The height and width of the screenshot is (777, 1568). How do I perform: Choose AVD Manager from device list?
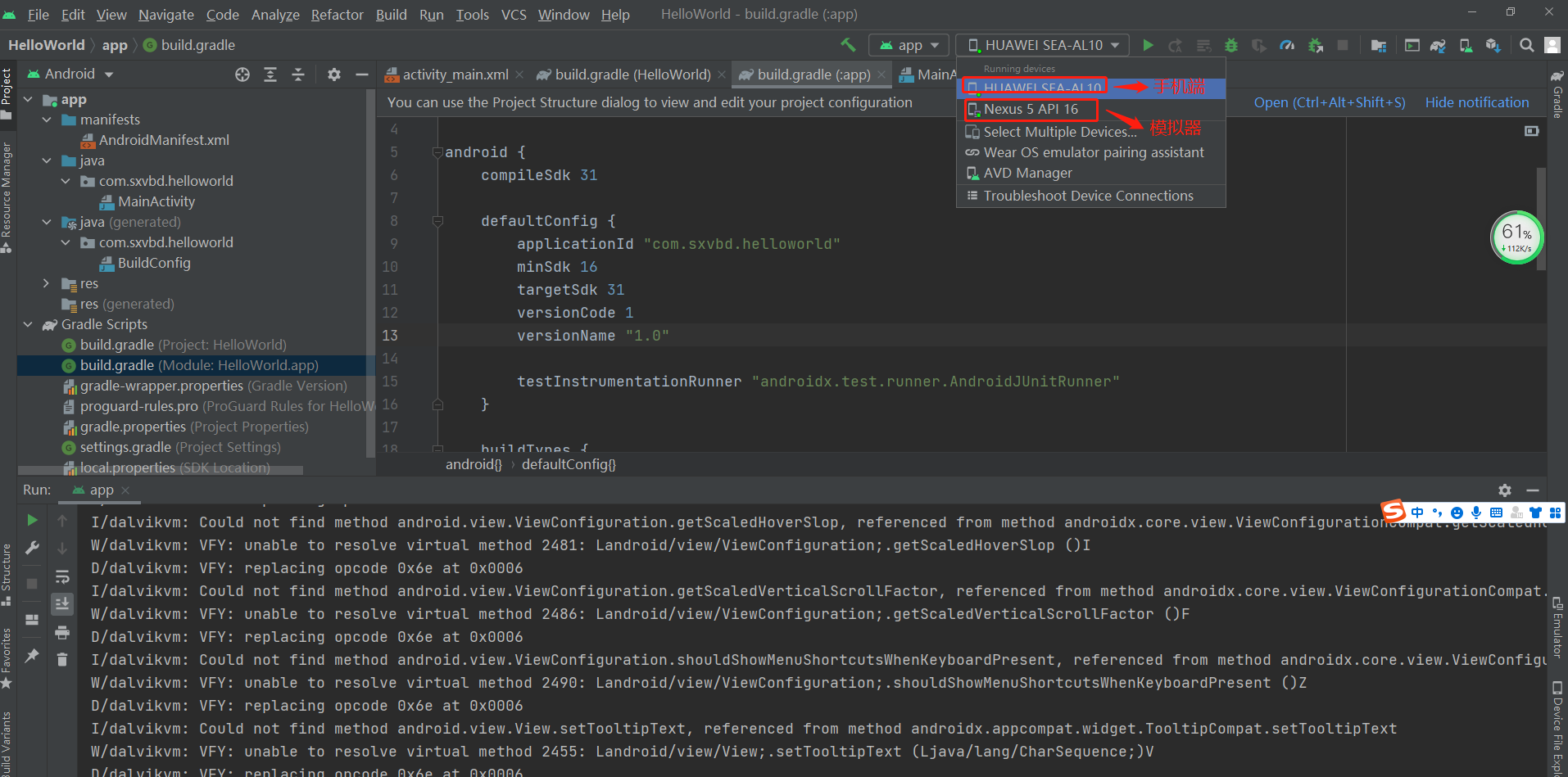1090,173
